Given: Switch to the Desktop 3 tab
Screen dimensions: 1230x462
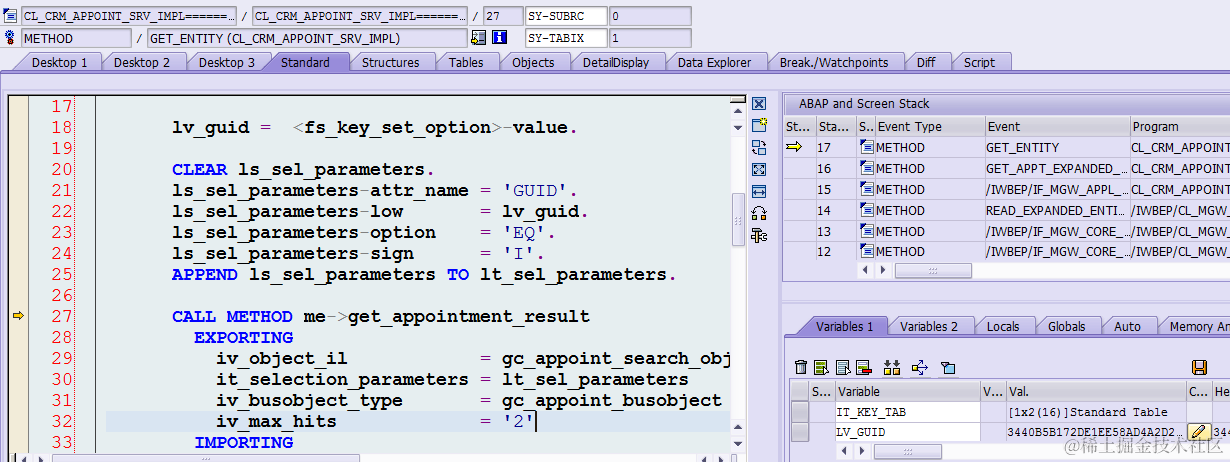Looking at the screenshot, I should point(227,62).
